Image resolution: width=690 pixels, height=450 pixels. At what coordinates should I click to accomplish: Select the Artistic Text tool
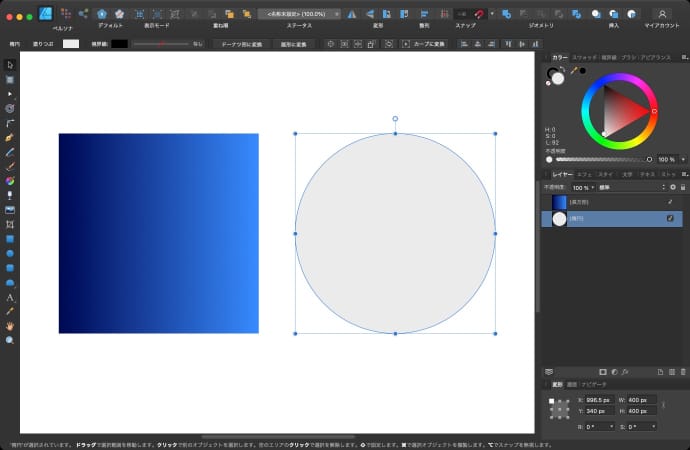click(10, 297)
